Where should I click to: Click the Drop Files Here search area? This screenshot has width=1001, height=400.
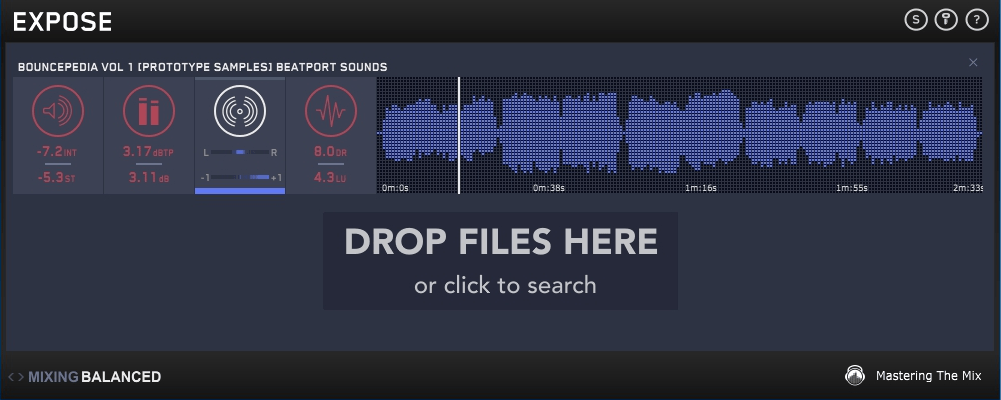pos(500,261)
